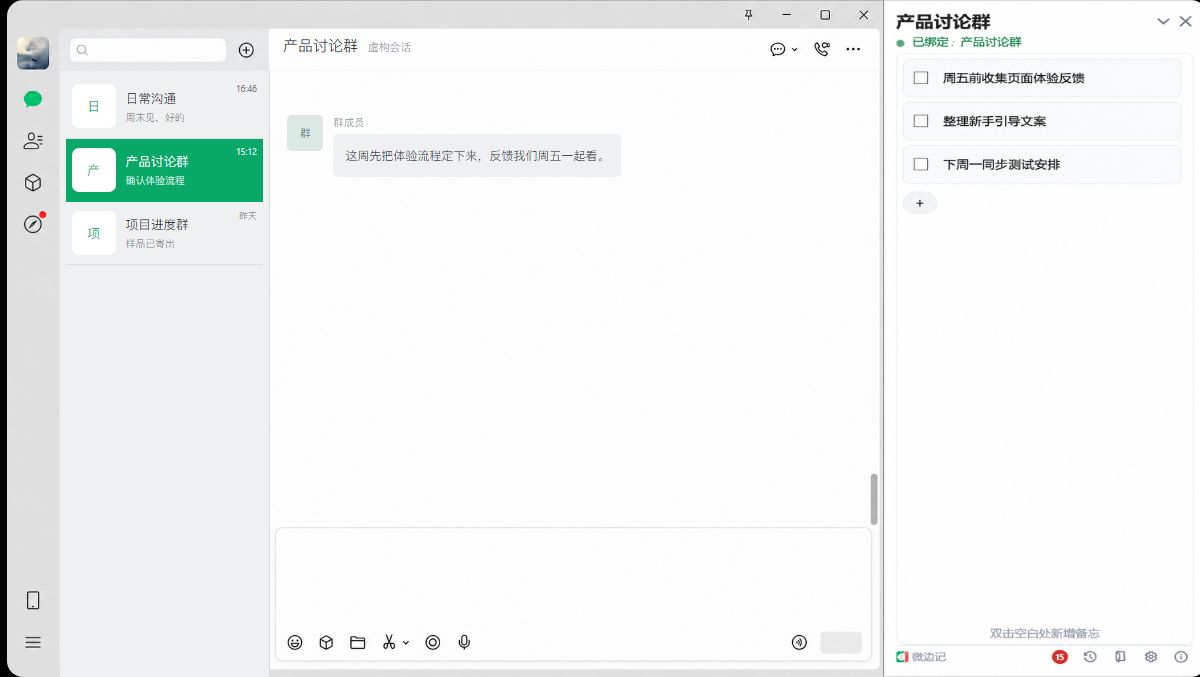
Task: Open the info icon in notes footer
Action: (1181, 657)
